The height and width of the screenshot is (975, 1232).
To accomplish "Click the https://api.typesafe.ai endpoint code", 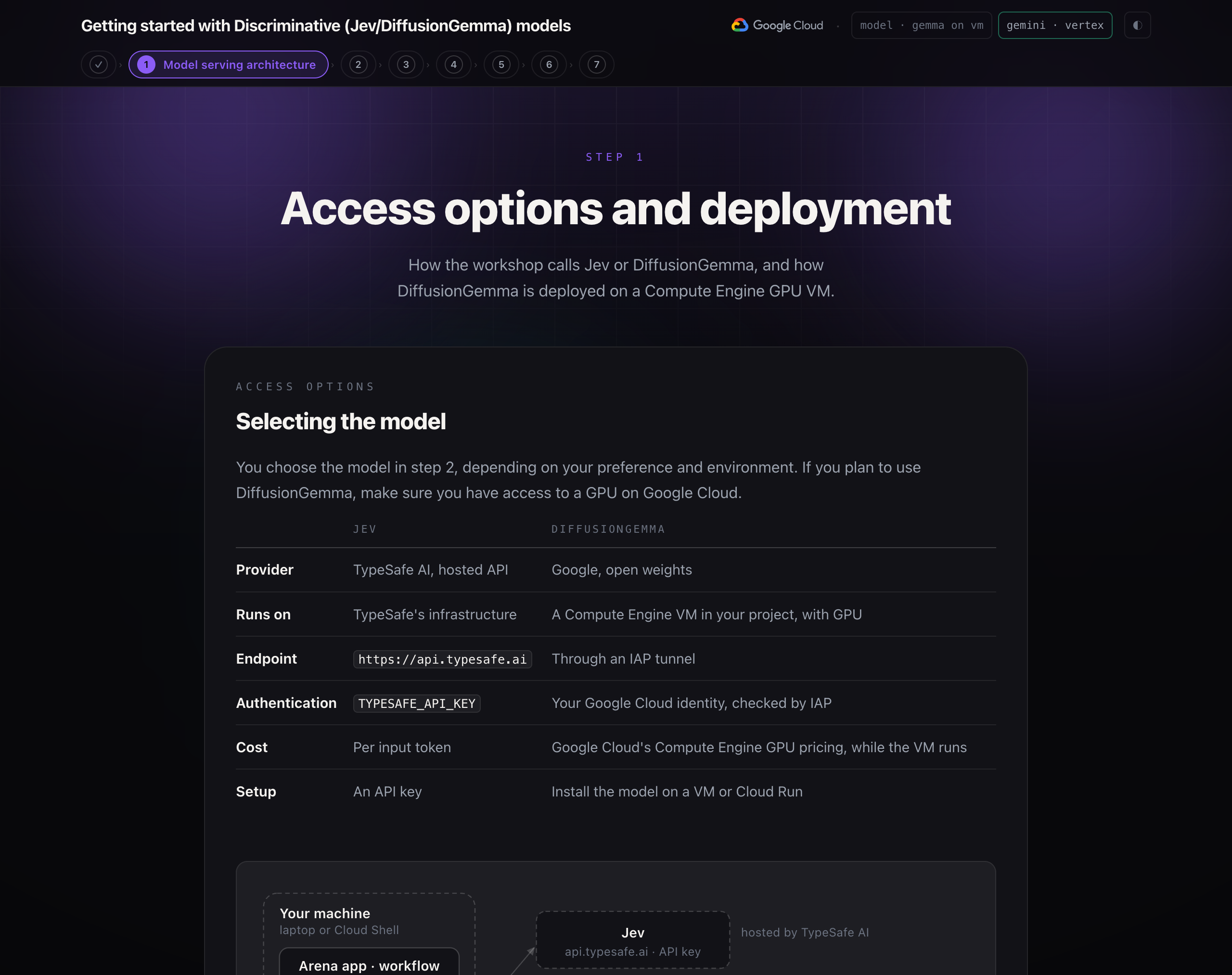I will click(x=442, y=659).
